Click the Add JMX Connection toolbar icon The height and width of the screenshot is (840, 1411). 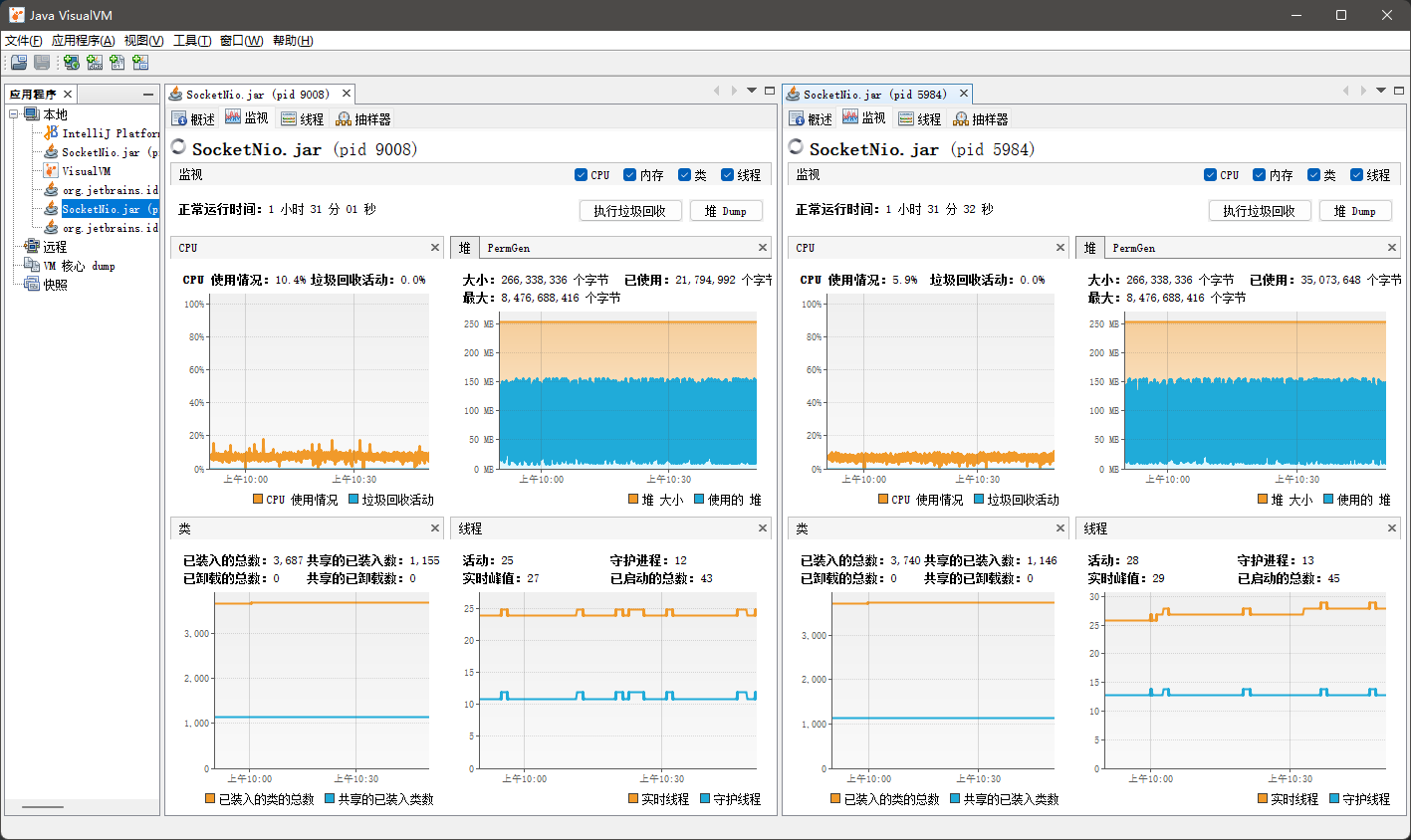(95, 63)
